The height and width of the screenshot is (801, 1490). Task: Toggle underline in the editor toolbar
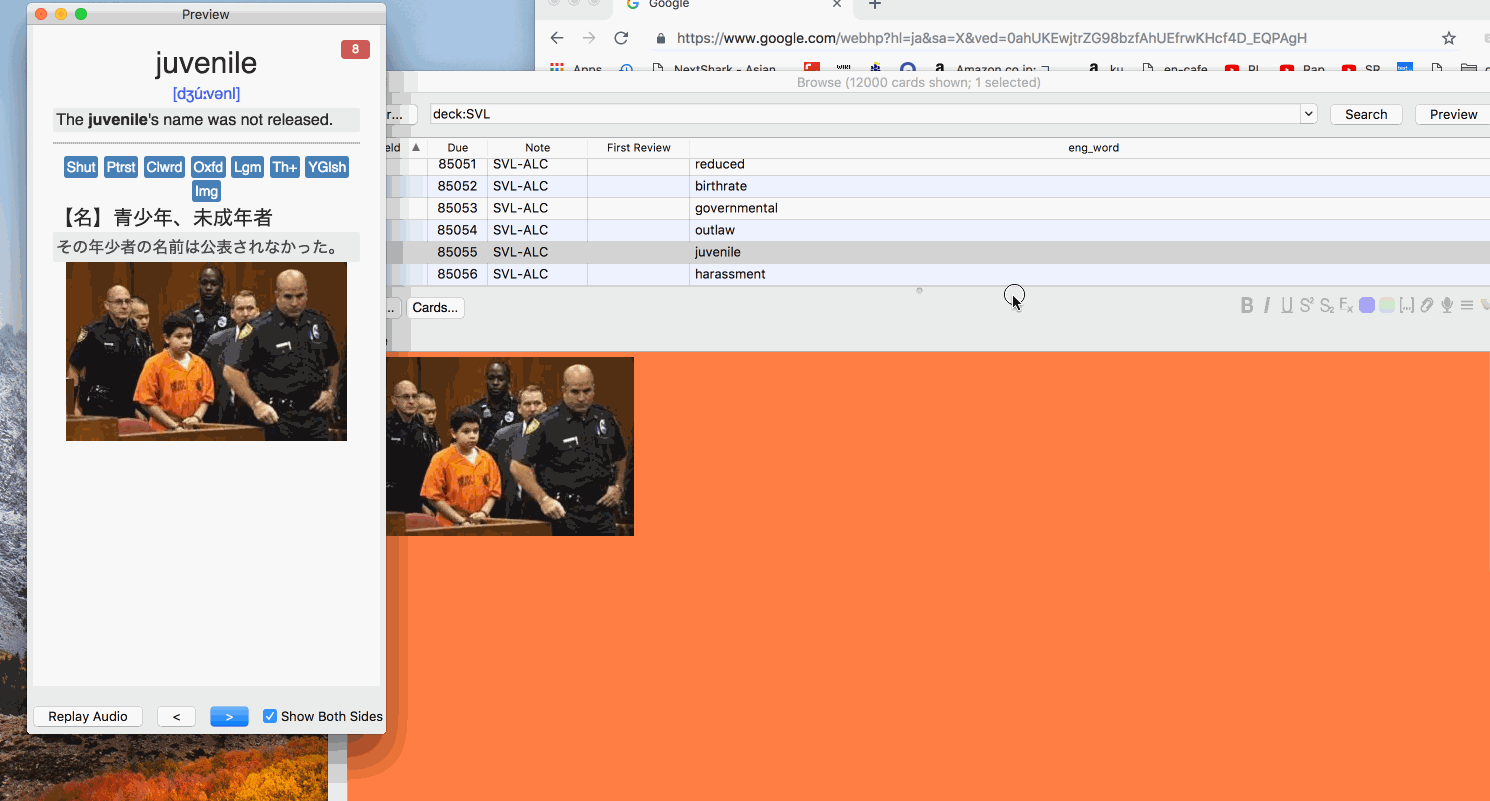pyautogui.click(x=1287, y=306)
